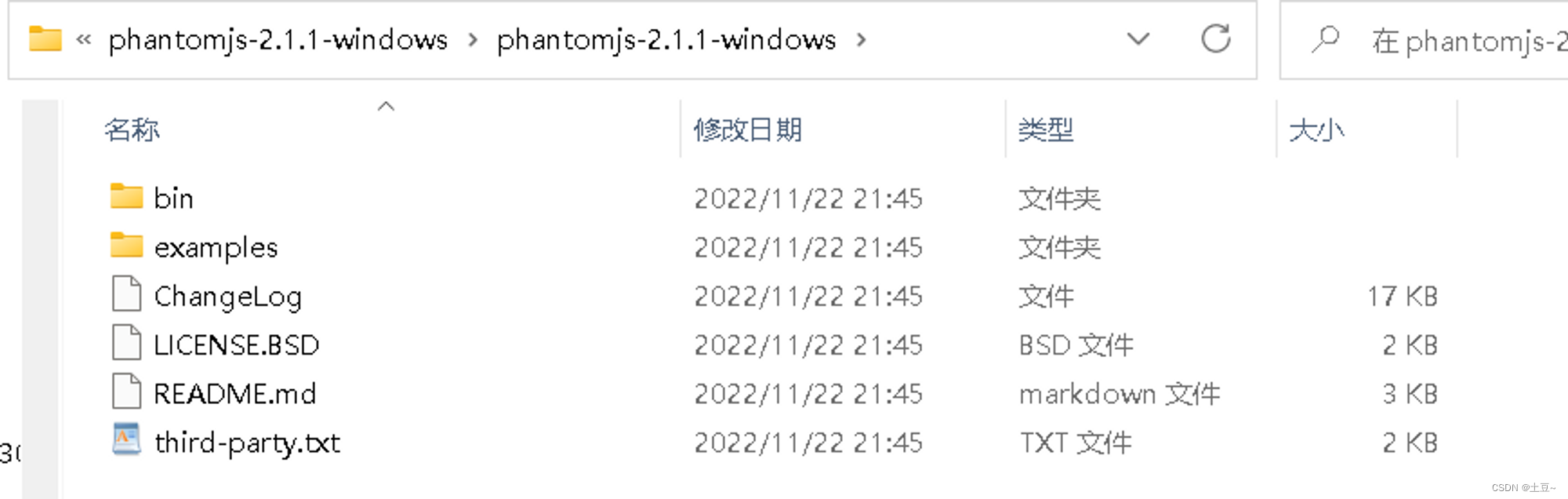Select the third-party.txt text file icon

[x=126, y=440]
